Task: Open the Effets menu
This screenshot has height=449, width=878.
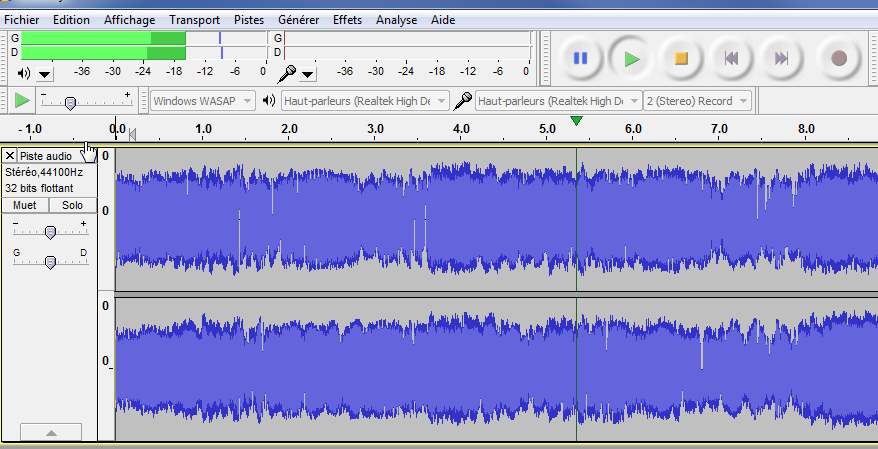Action: click(x=347, y=20)
